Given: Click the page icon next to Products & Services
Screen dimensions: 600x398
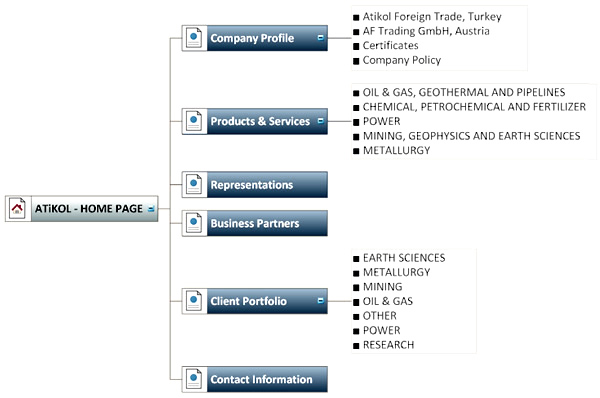Looking at the screenshot, I should pyautogui.click(x=194, y=121).
